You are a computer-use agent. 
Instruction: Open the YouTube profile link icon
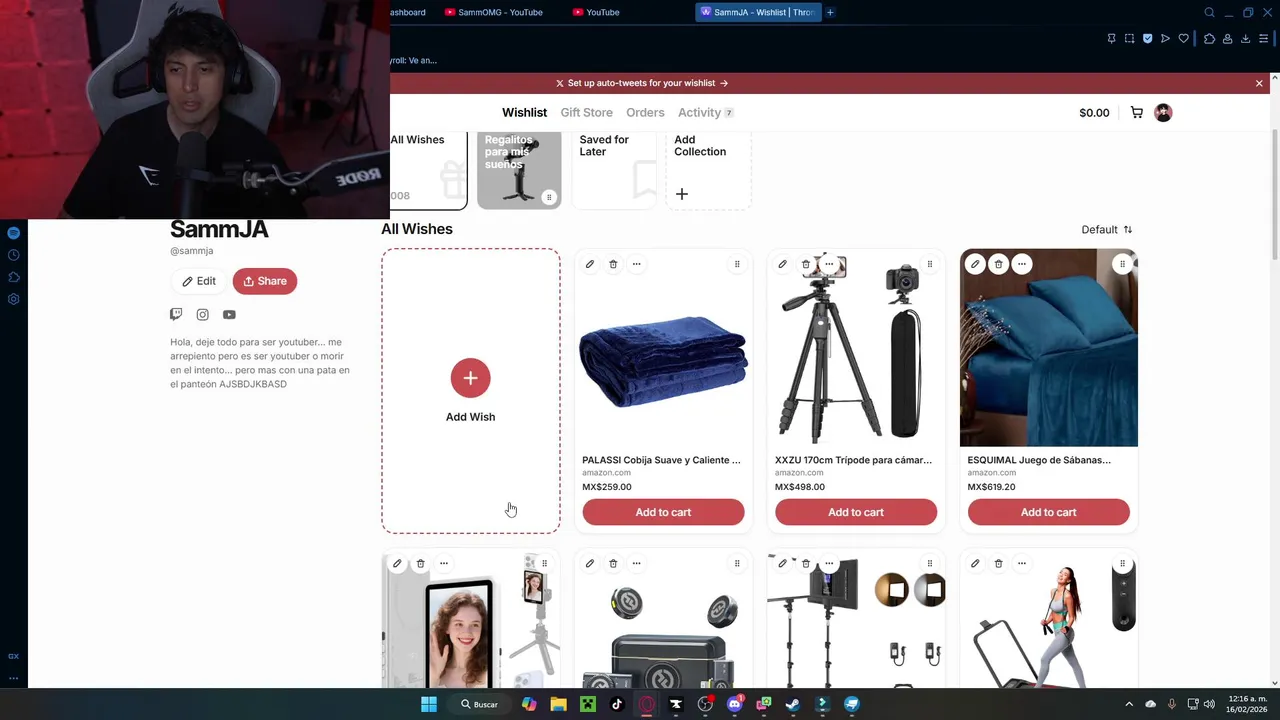coord(229,314)
